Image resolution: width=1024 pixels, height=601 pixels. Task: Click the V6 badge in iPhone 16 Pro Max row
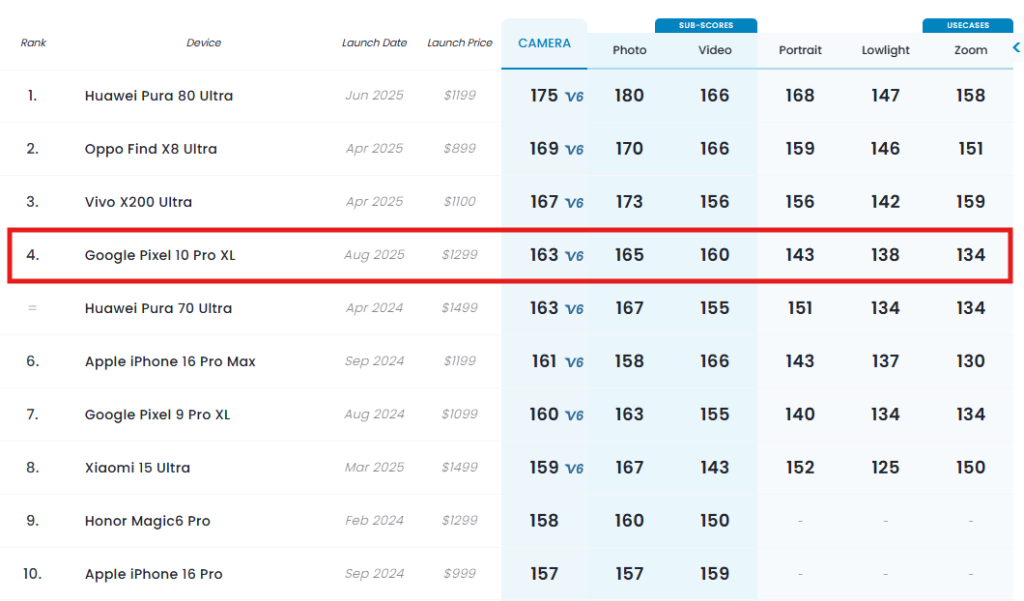[x=575, y=362]
